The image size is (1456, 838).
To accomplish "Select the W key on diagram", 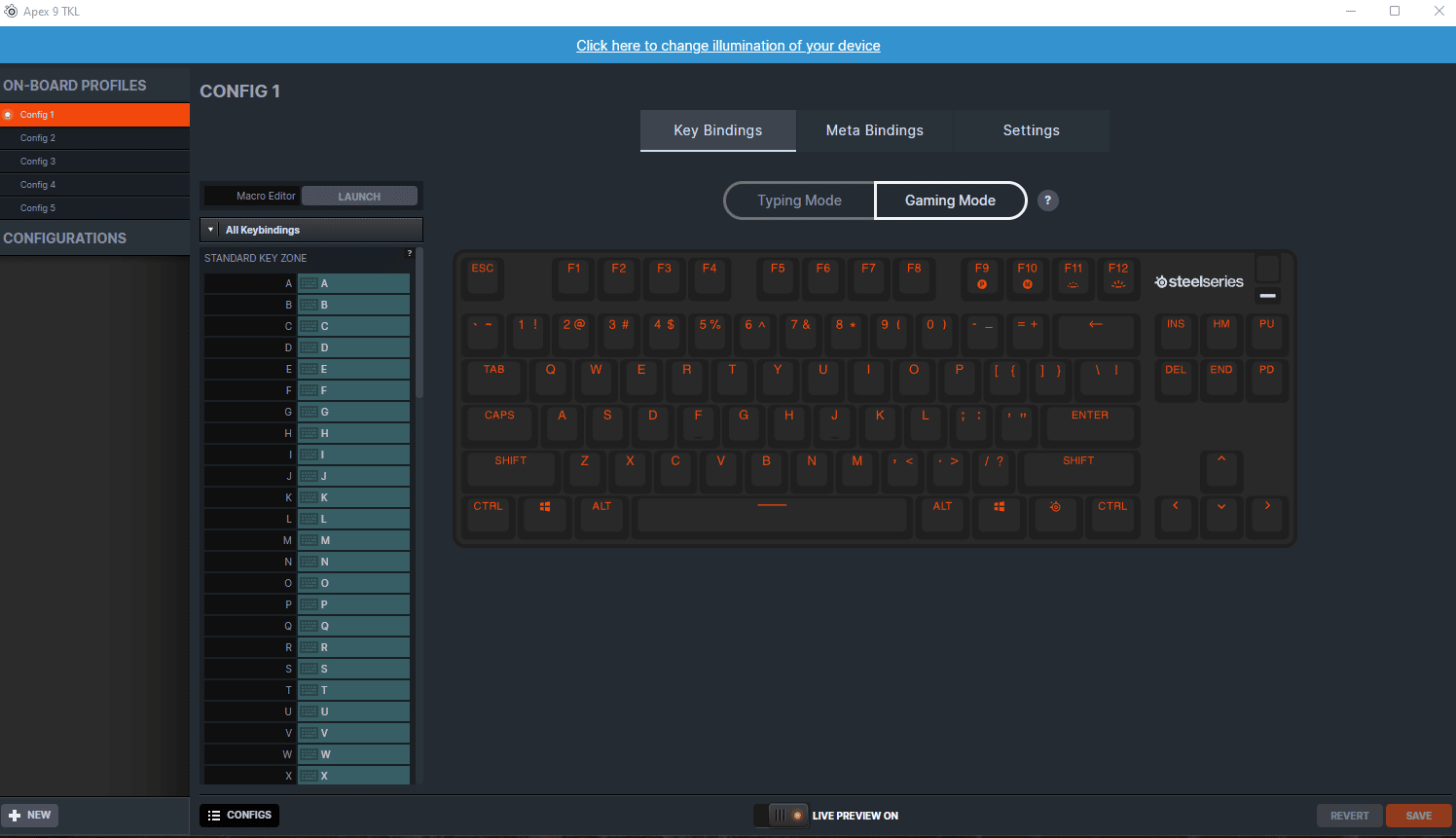I will tap(596, 380).
